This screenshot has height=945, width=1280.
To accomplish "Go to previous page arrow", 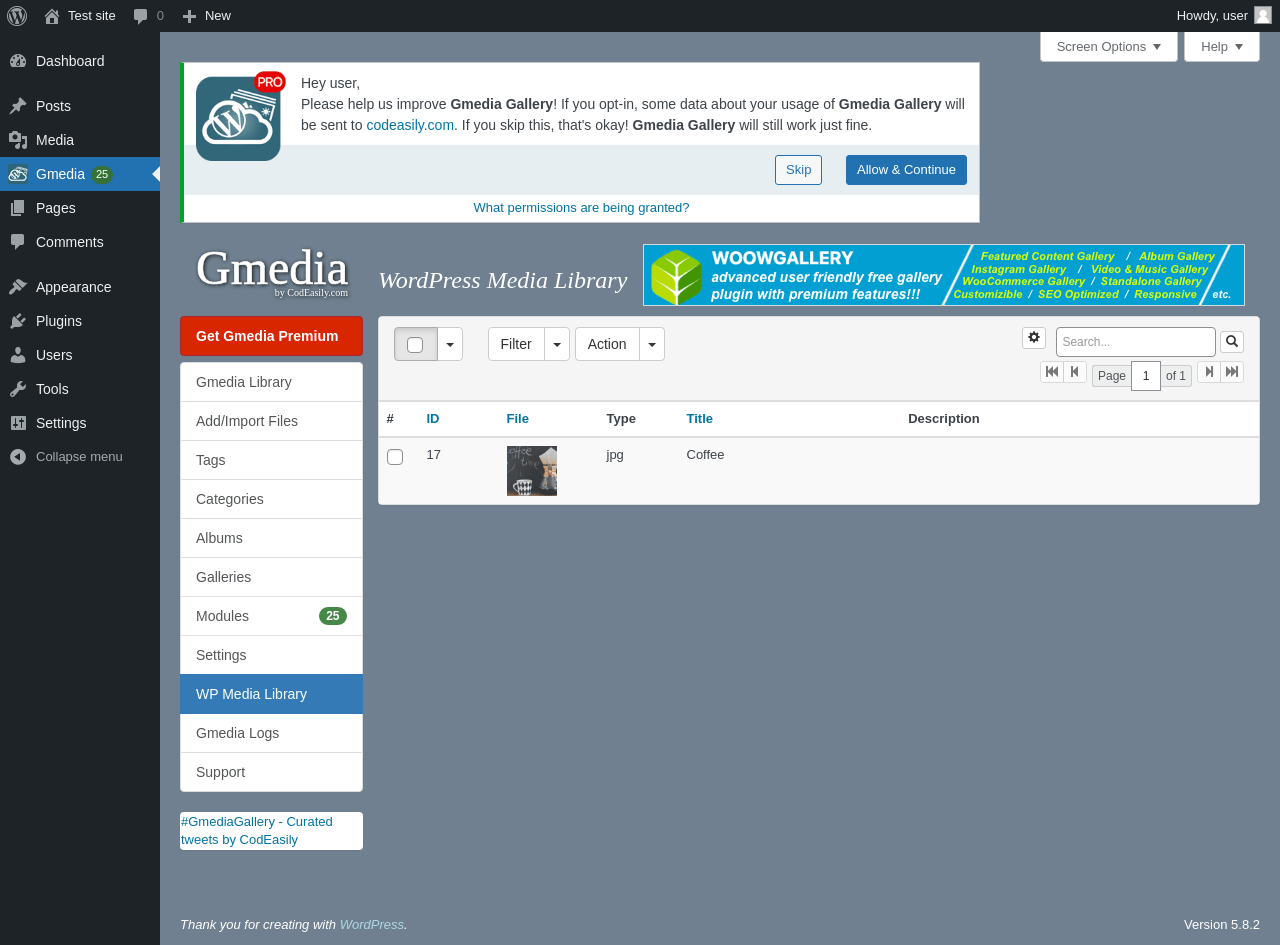I will [x=1075, y=372].
